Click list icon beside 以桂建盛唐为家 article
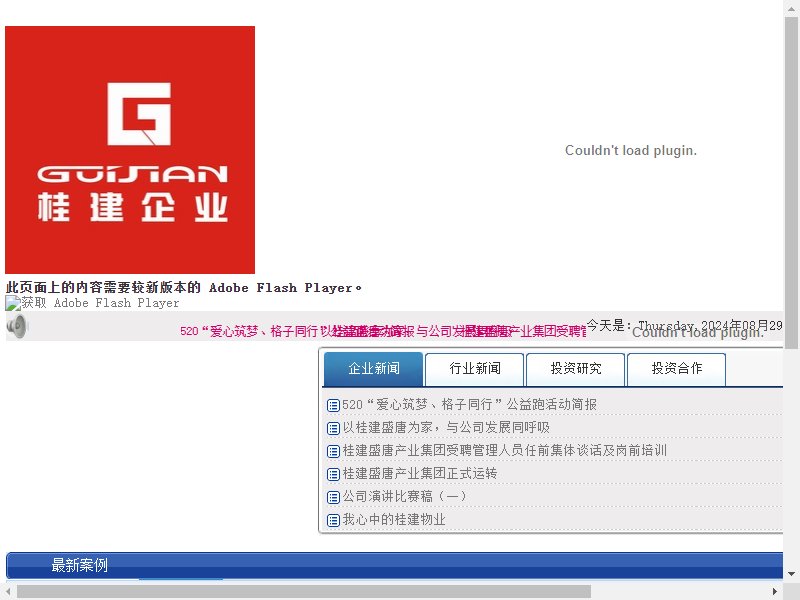The width and height of the screenshot is (800, 600). pyautogui.click(x=333, y=429)
